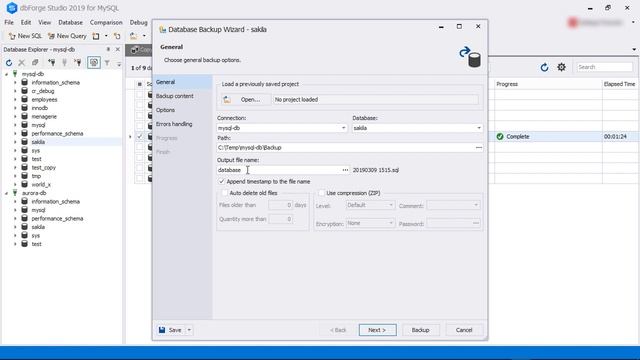Open the File menu
The image size is (640, 360).
point(9,22)
